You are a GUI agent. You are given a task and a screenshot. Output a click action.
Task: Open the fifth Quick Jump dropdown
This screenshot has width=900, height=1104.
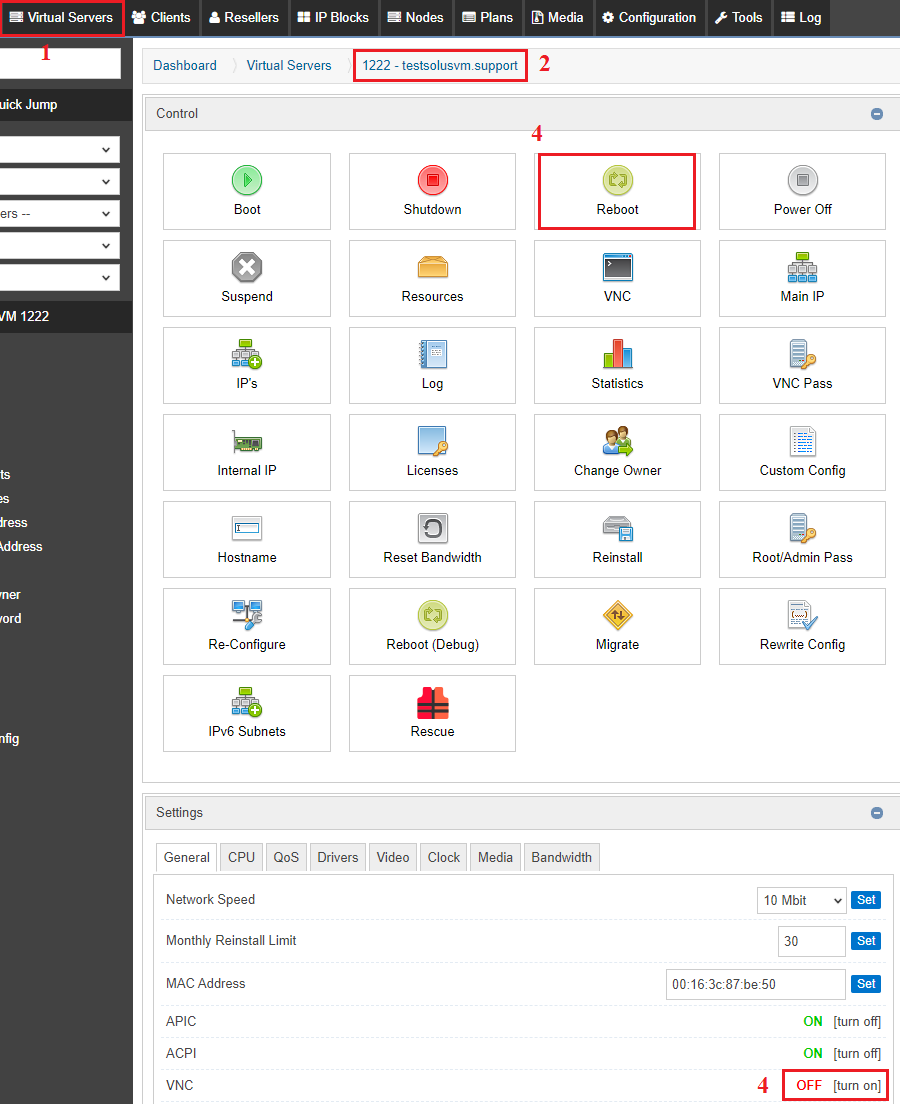(x=59, y=277)
